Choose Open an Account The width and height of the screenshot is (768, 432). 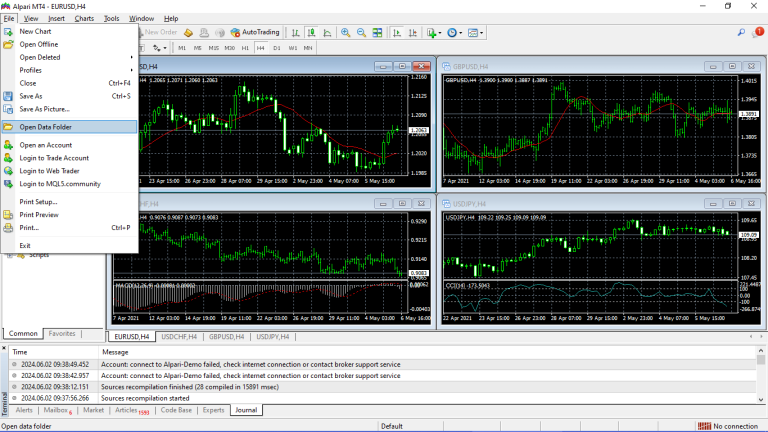click(x=70, y=145)
